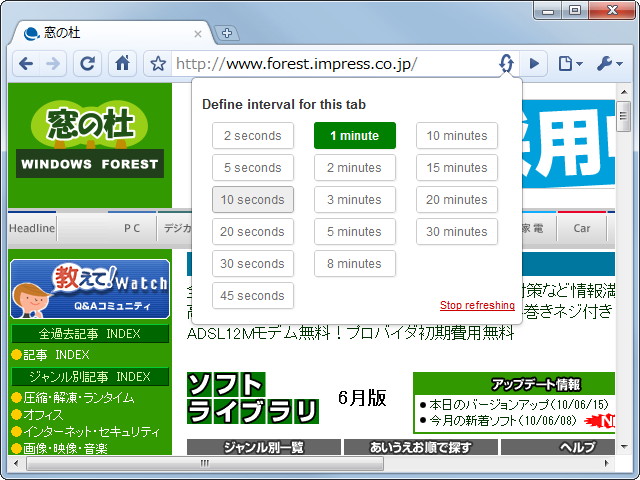Set interval to 20 seconds

(x=253, y=231)
